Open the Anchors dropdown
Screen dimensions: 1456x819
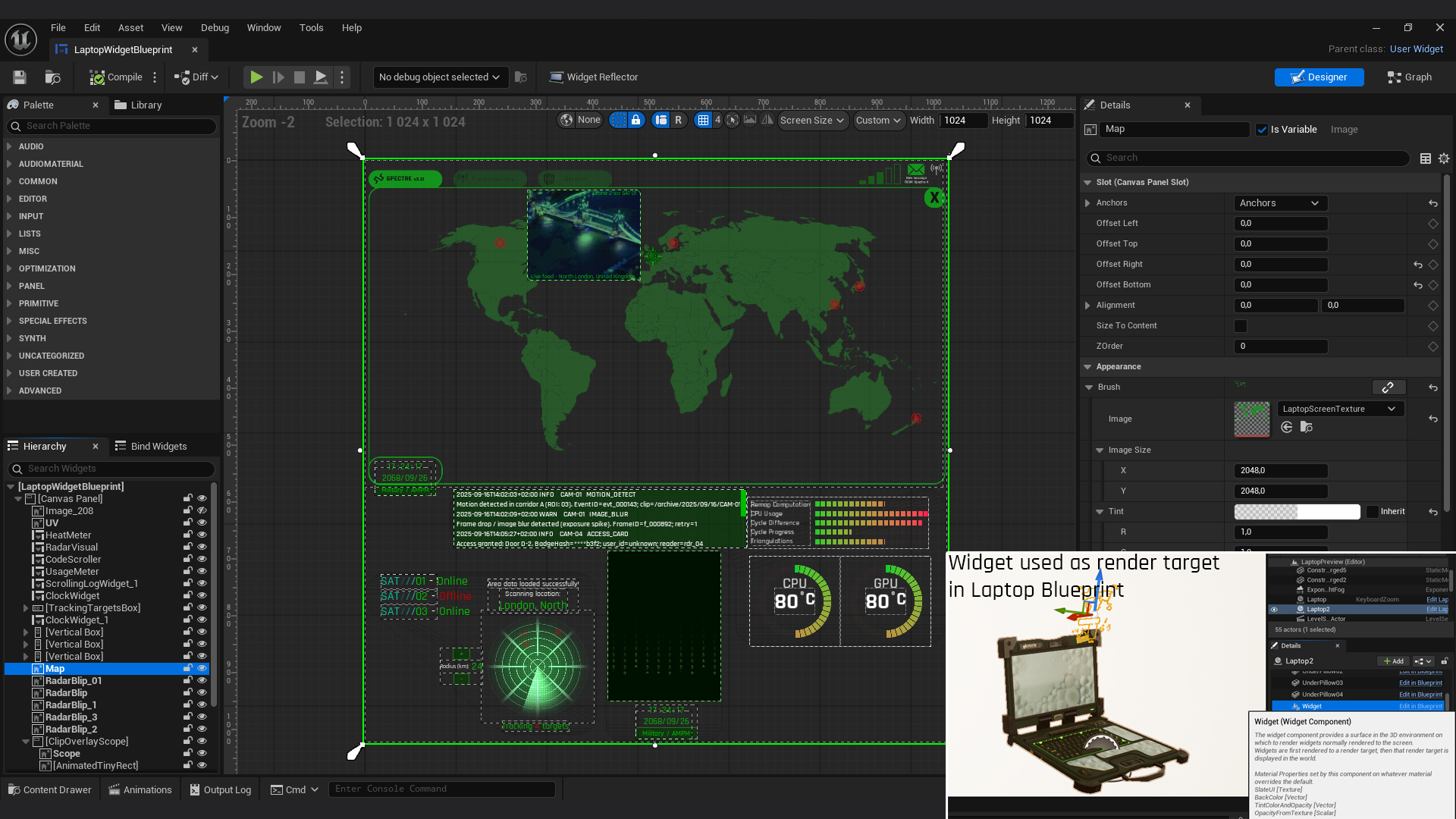coord(1279,203)
